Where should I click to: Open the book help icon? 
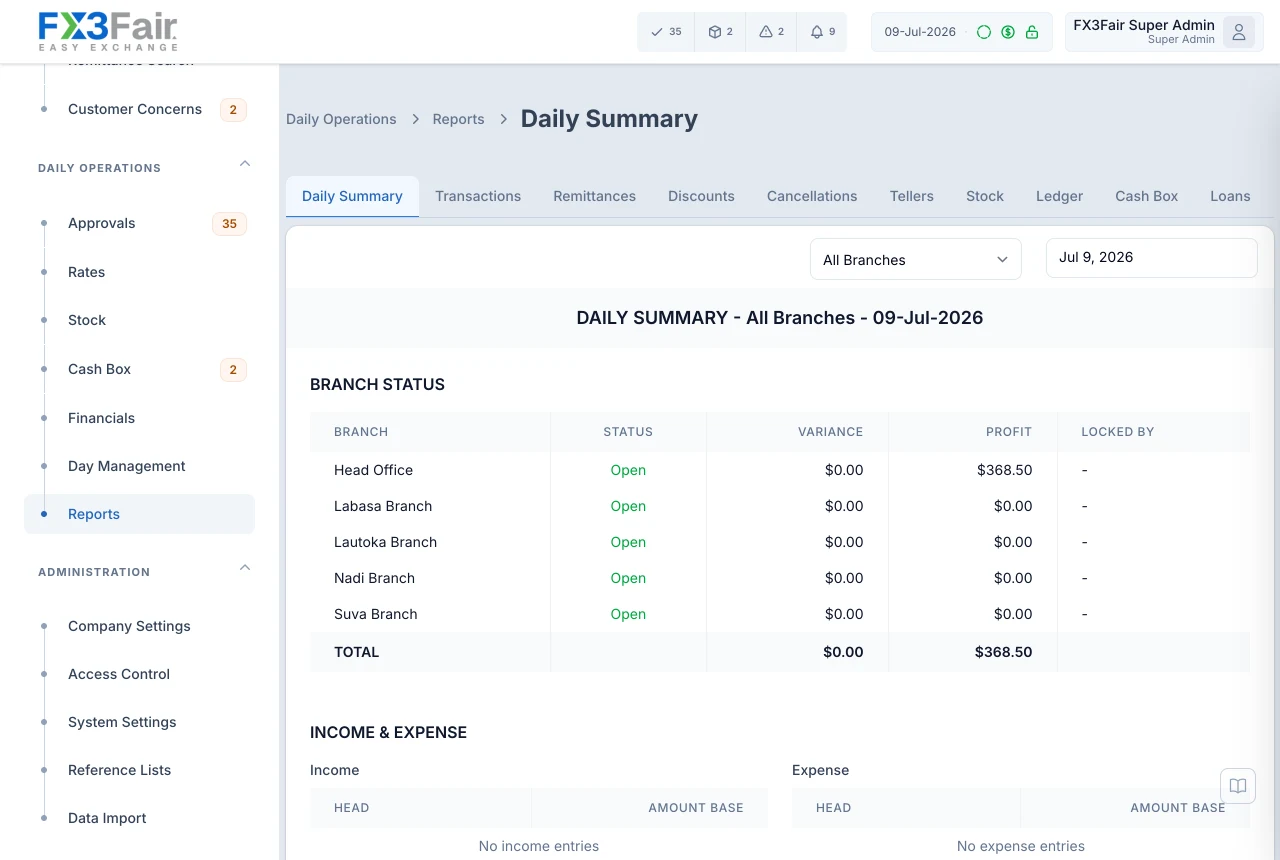tap(1238, 786)
